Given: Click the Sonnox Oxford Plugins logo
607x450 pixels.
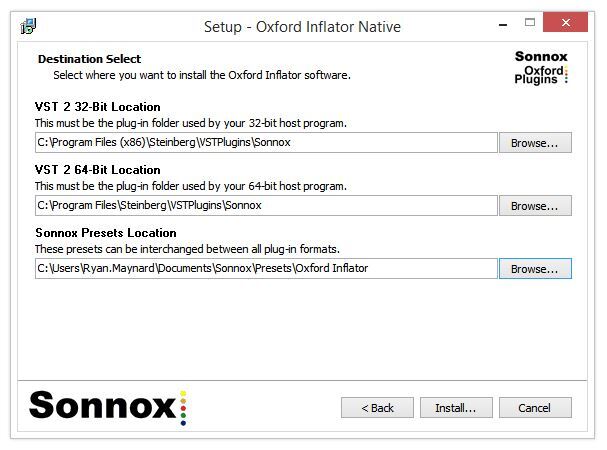Looking at the screenshot, I should click(x=541, y=67).
